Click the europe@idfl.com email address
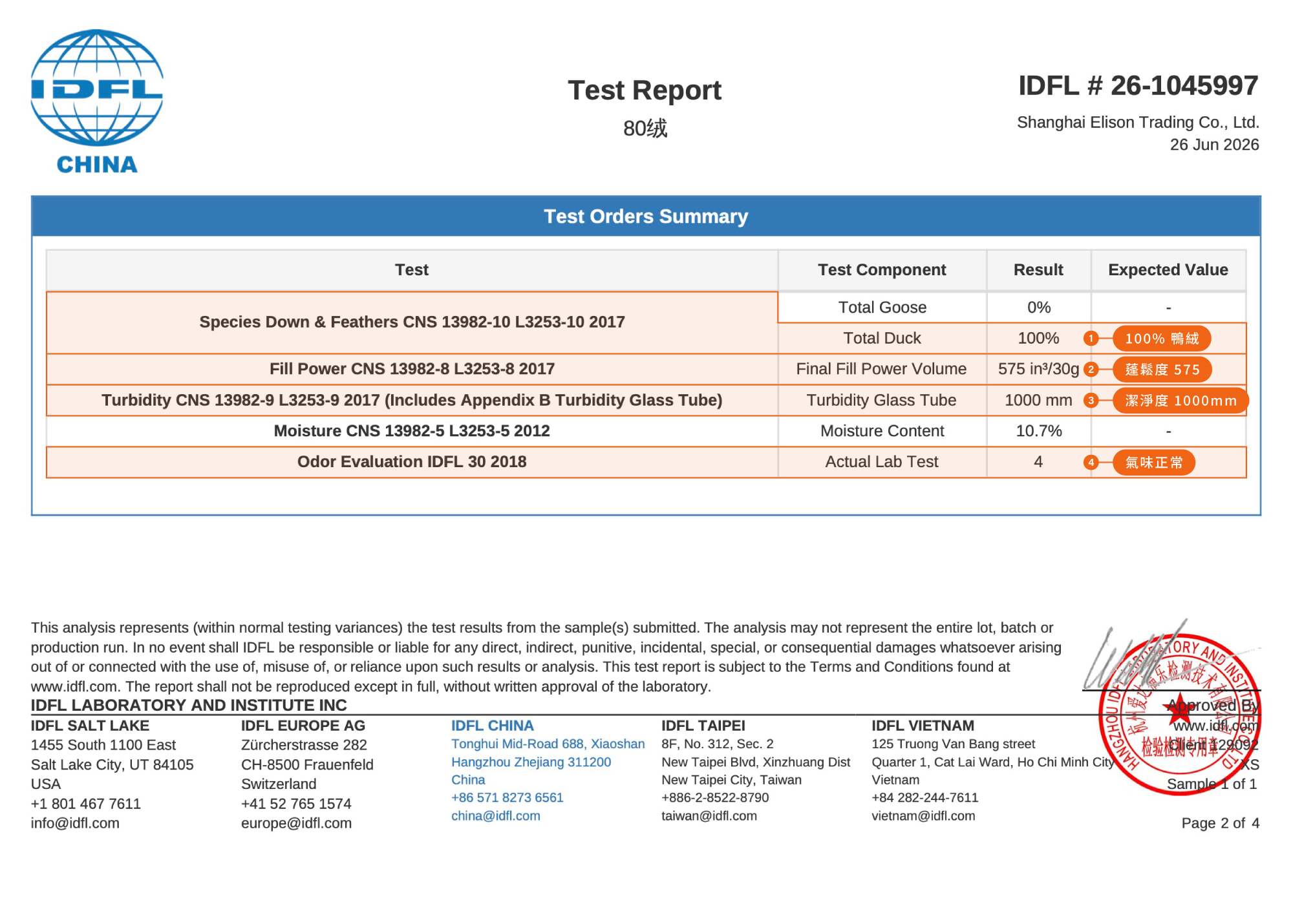This screenshot has width=1293, height=924. point(296,823)
